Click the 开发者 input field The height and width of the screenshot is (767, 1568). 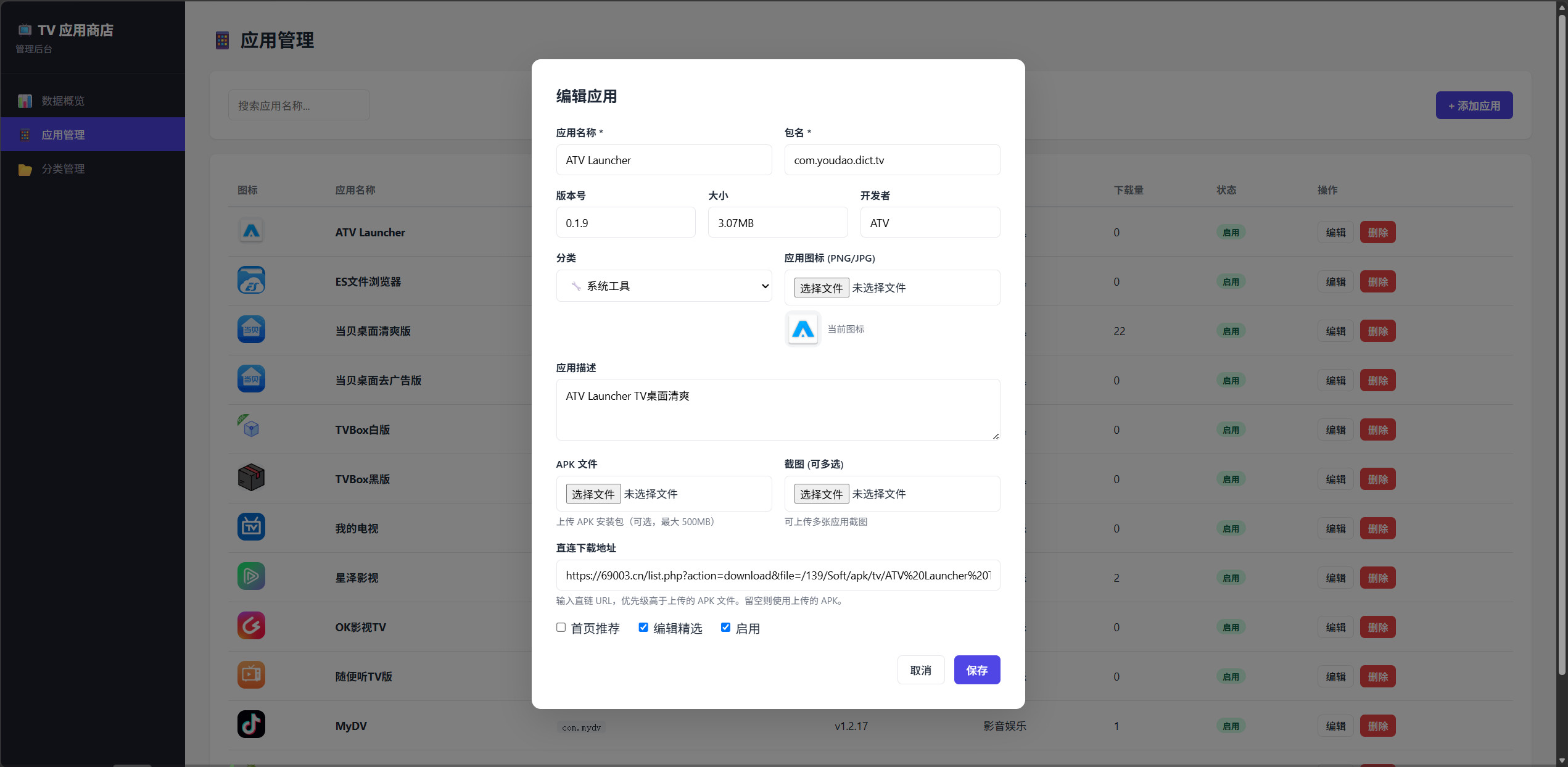[930, 223]
